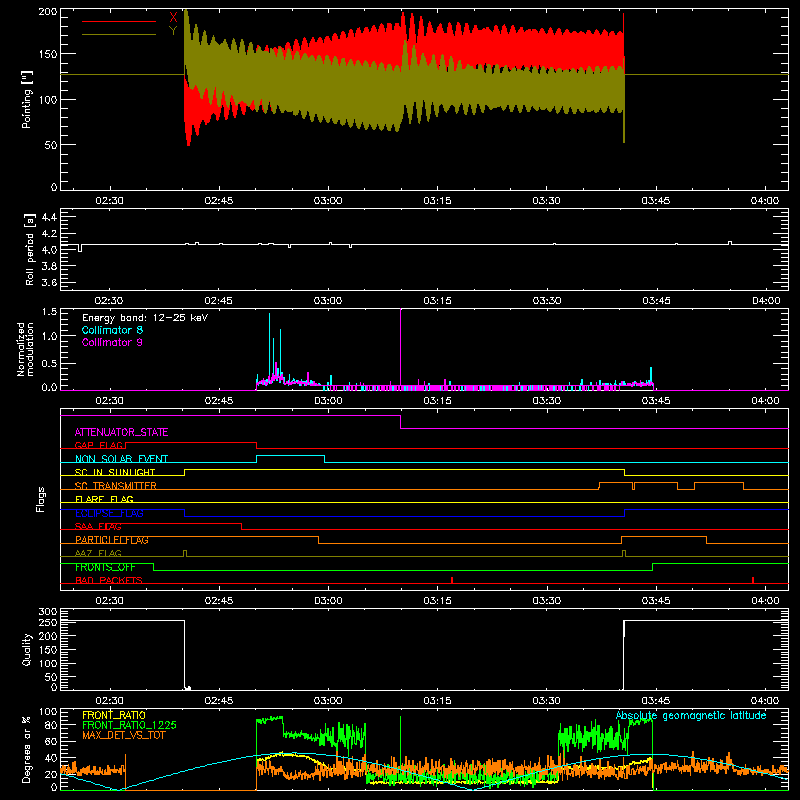Click the SC_IN_SUNLIGHT flag label
Image resolution: width=800 pixels, height=800 pixels.
click(115, 472)
